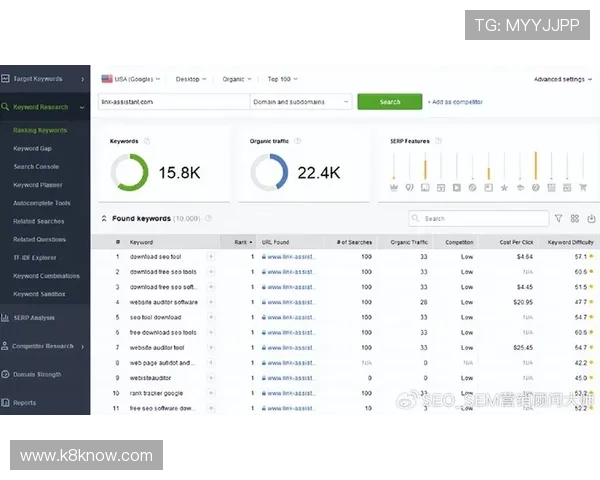Viewport: 600px width, 480px height.
Task: Click the filter funnel icon
Action: tap(558, 218)
